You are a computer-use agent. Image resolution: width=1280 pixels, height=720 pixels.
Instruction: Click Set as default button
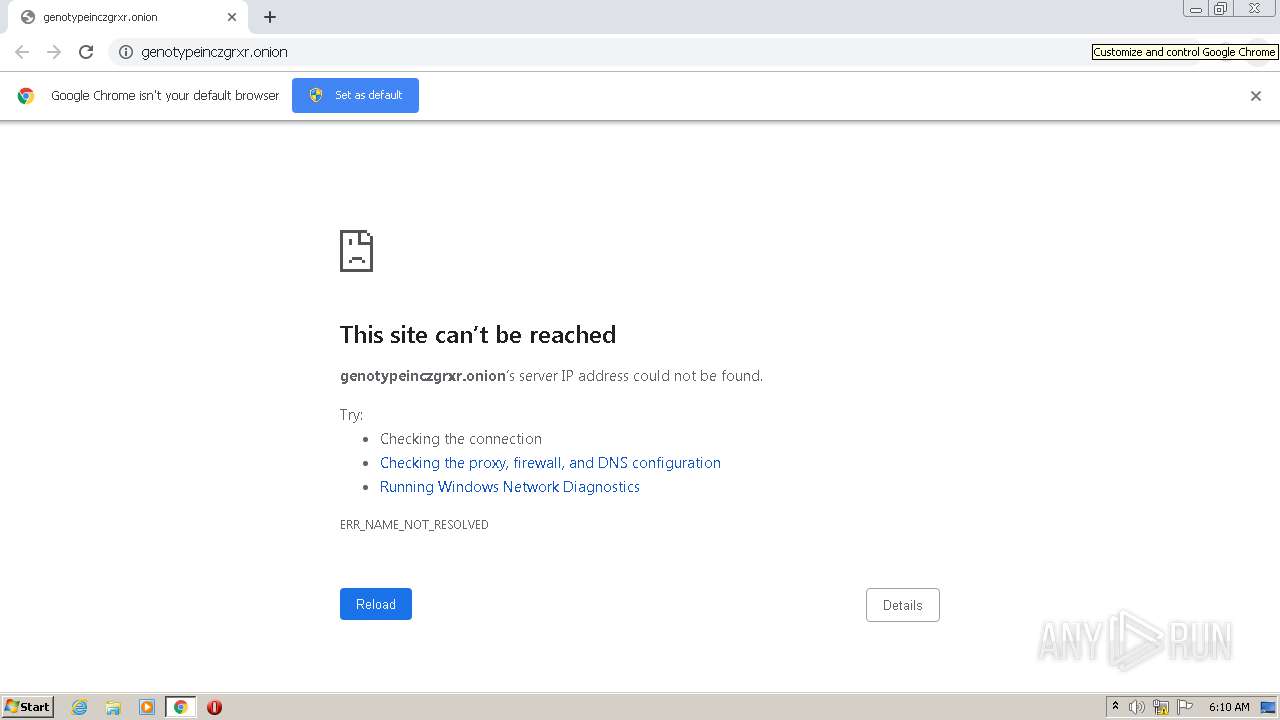tap(355, 95)
